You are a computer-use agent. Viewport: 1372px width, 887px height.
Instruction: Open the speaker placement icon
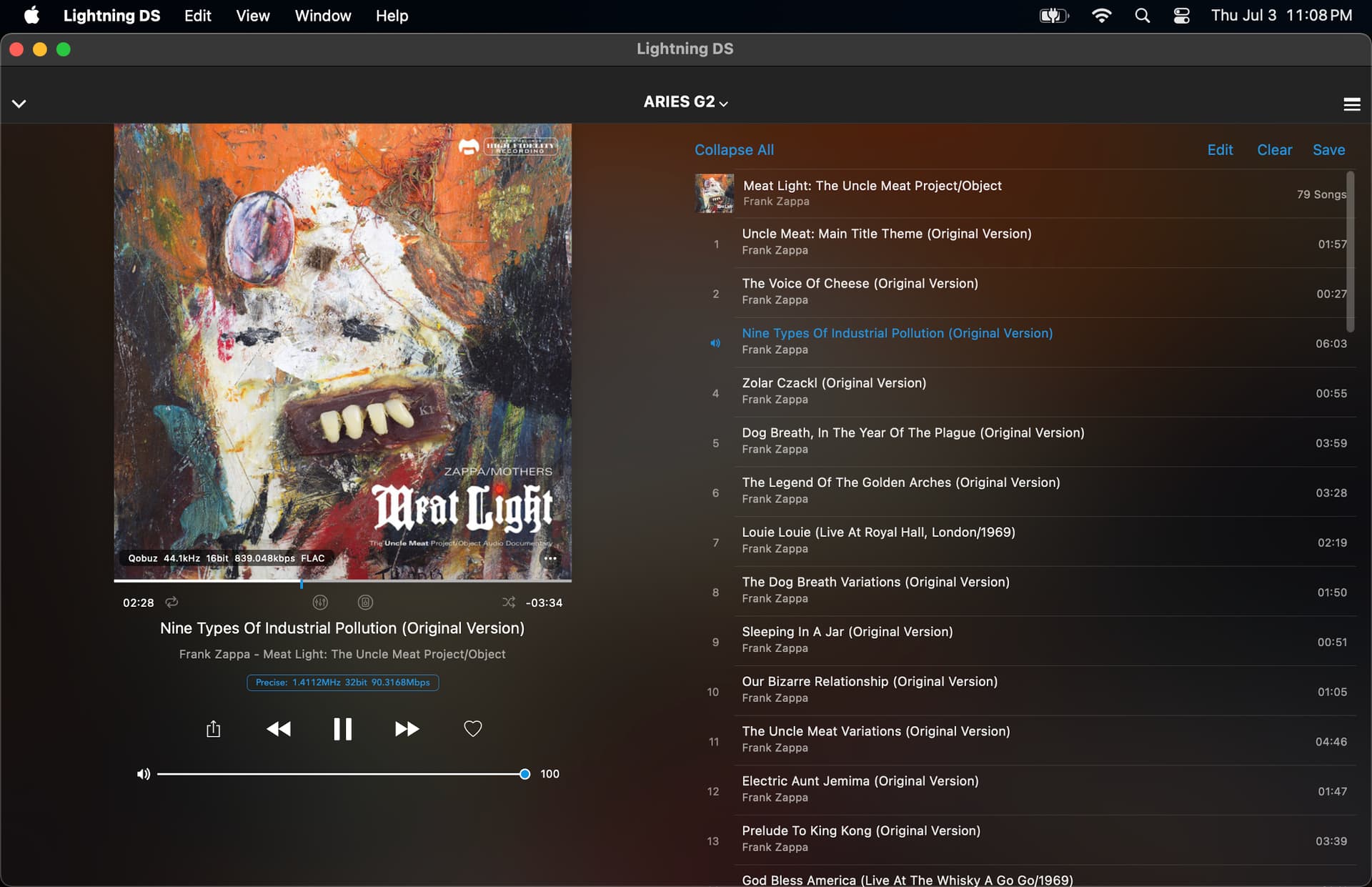[365, 603]
